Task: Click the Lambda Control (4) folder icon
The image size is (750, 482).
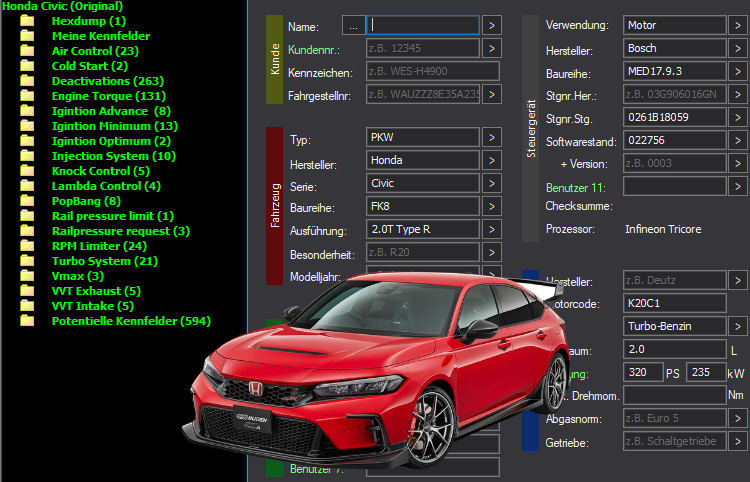Action: pyautogui.click(x=27, y=186)
